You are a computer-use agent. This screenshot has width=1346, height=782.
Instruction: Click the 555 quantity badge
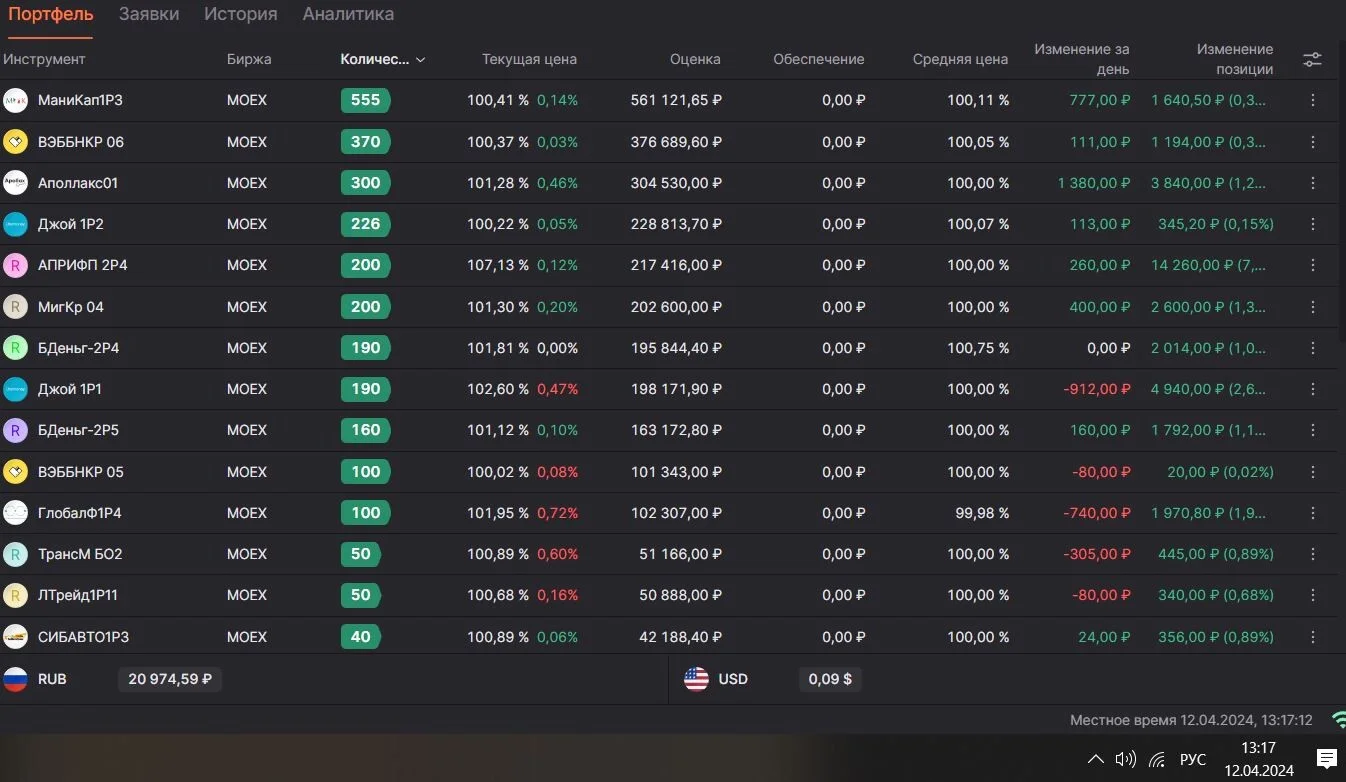tap(365, 100)
